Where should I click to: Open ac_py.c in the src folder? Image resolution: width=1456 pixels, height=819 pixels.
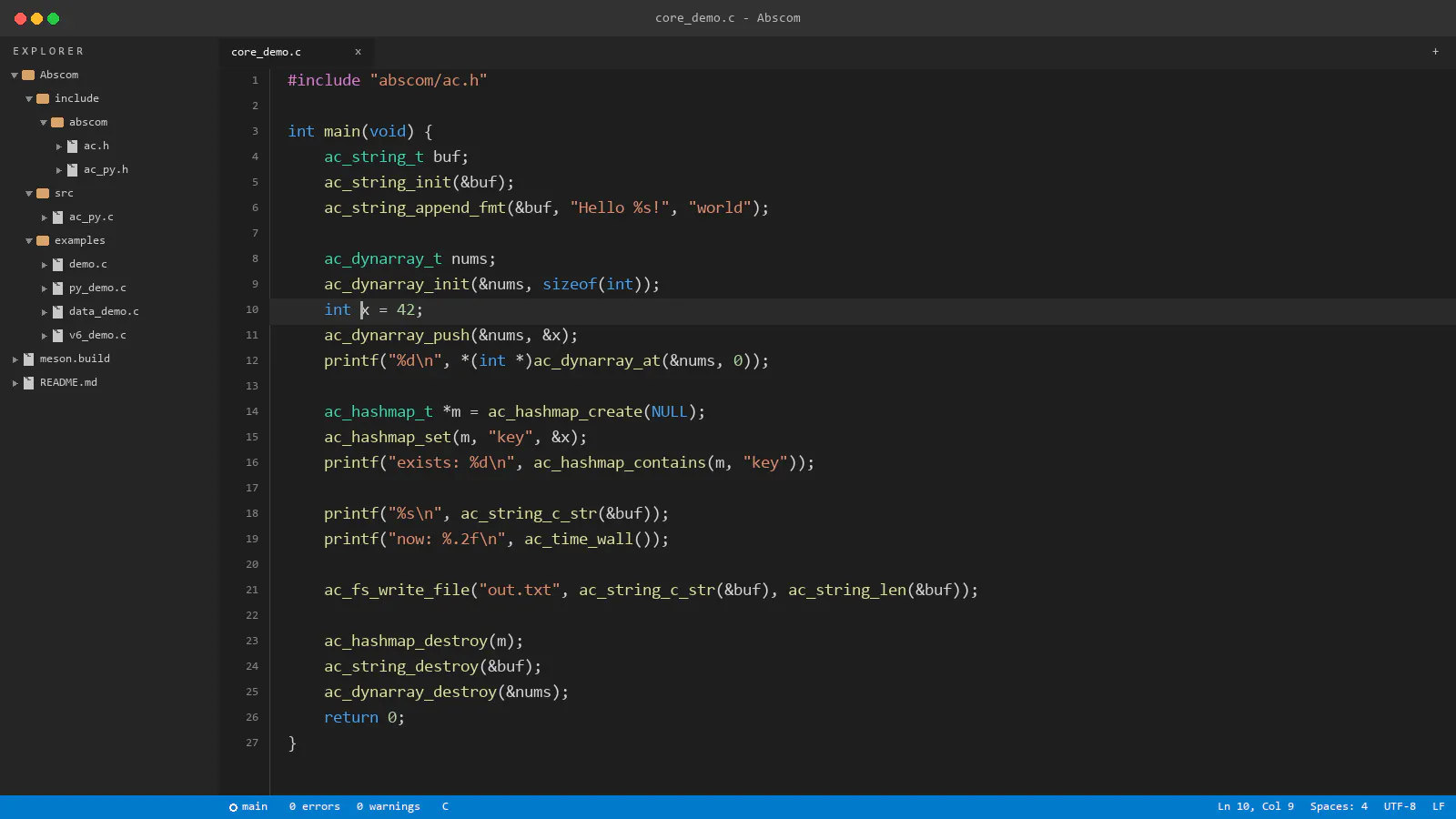pos(91,217)
